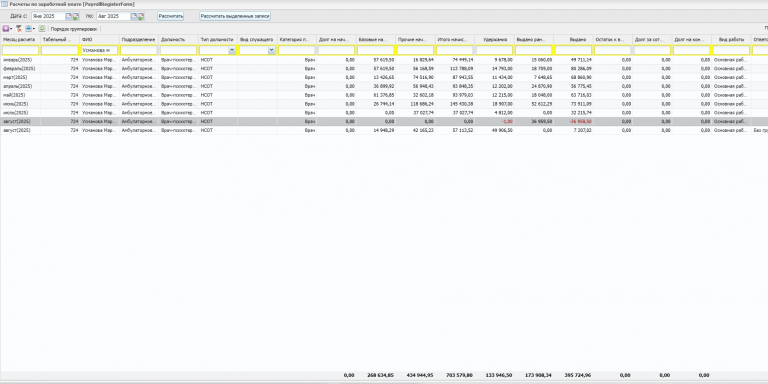Click the 'Подразделение' filter field
This screenshot has width=768, height=384.
[x=139, y=50]
